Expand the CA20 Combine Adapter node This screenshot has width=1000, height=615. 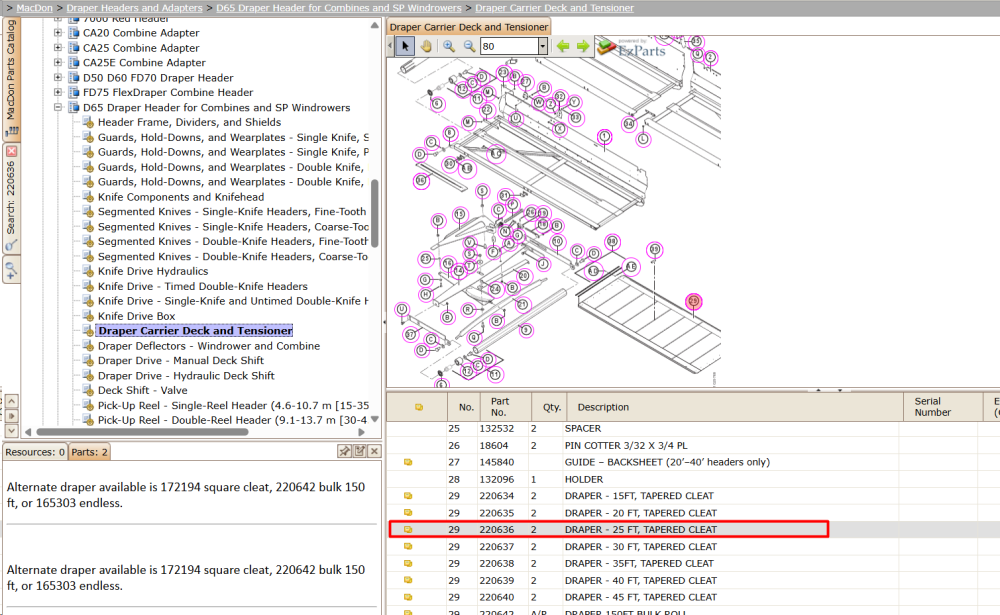click(58, 33)
